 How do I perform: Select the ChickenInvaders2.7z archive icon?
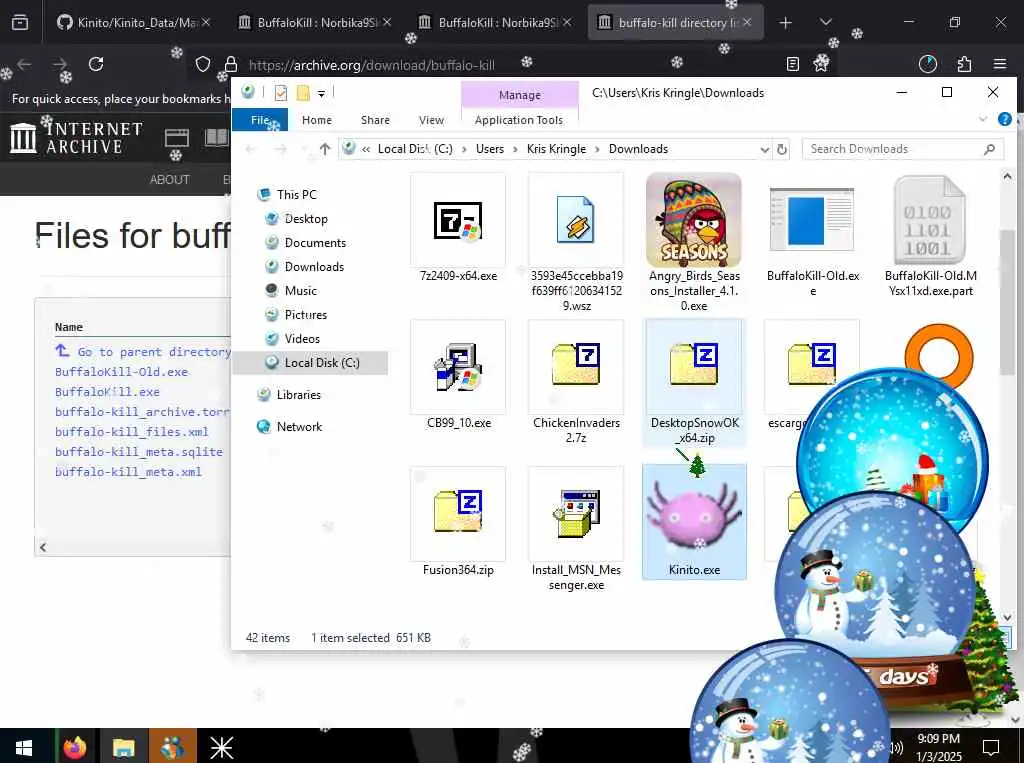pyautogui.click(x=575, y=364)
